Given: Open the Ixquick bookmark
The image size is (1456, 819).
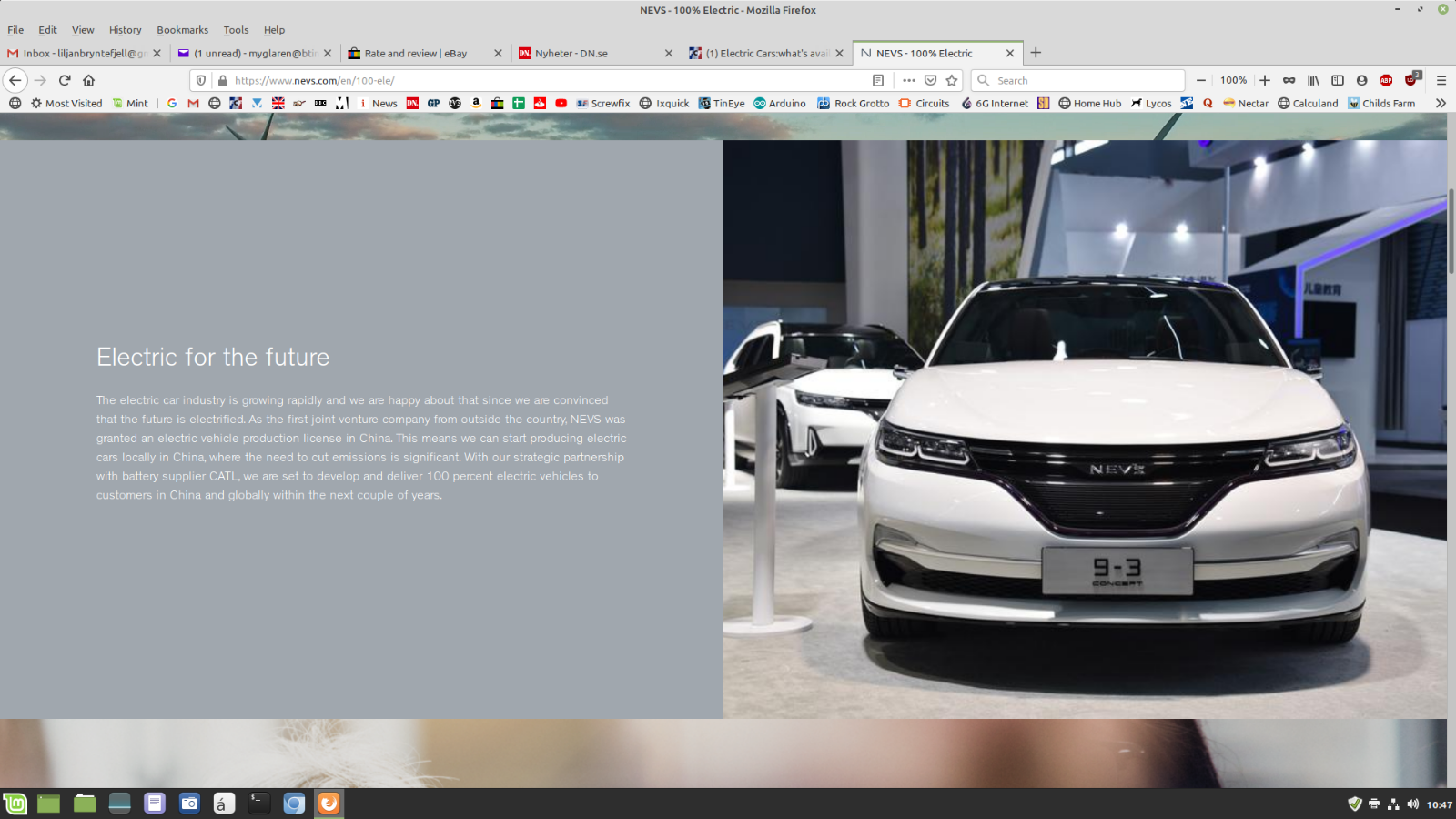Looking at the screenshot, I should 664,103.
